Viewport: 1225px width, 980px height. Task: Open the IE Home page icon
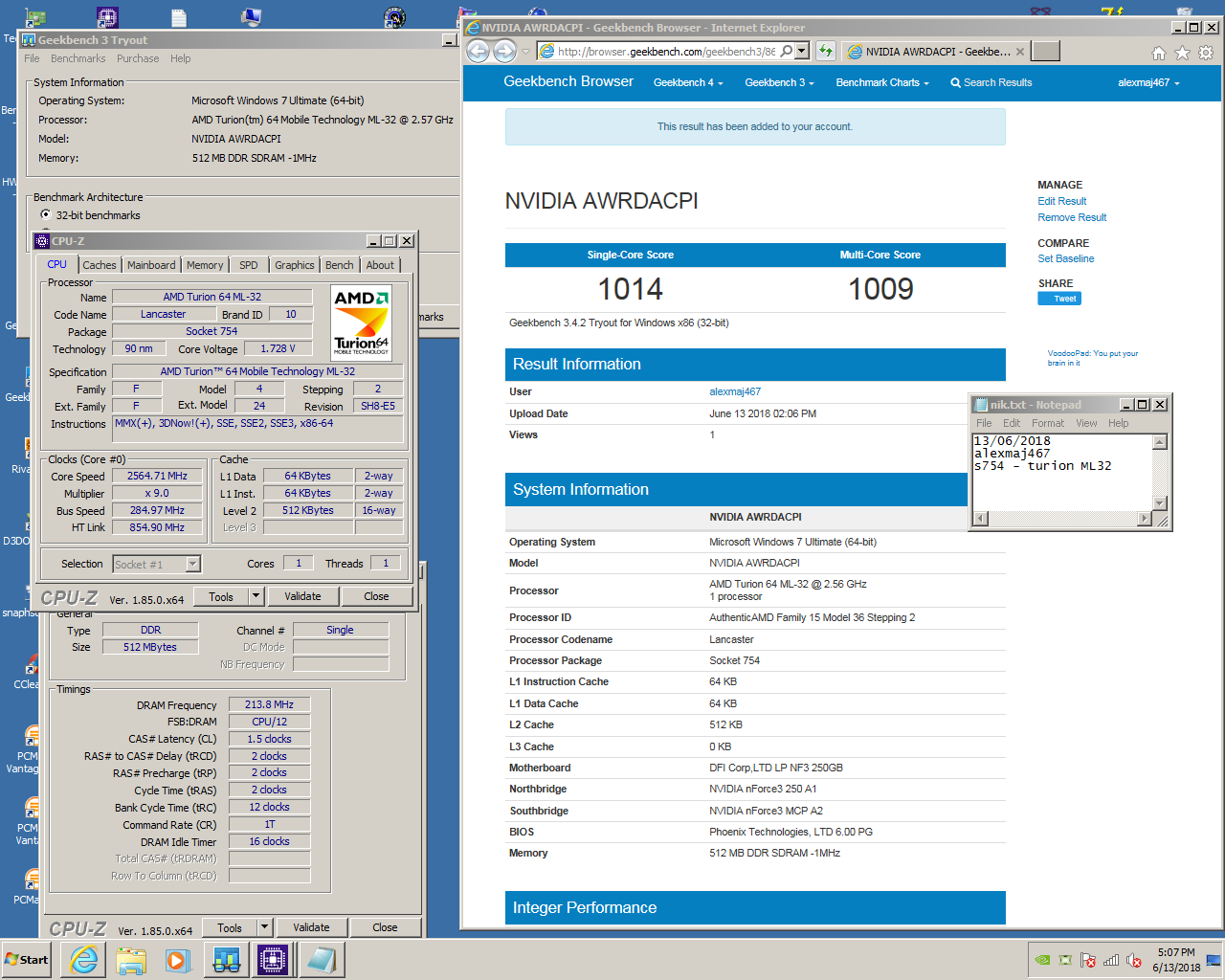[x=1158, y=53]
